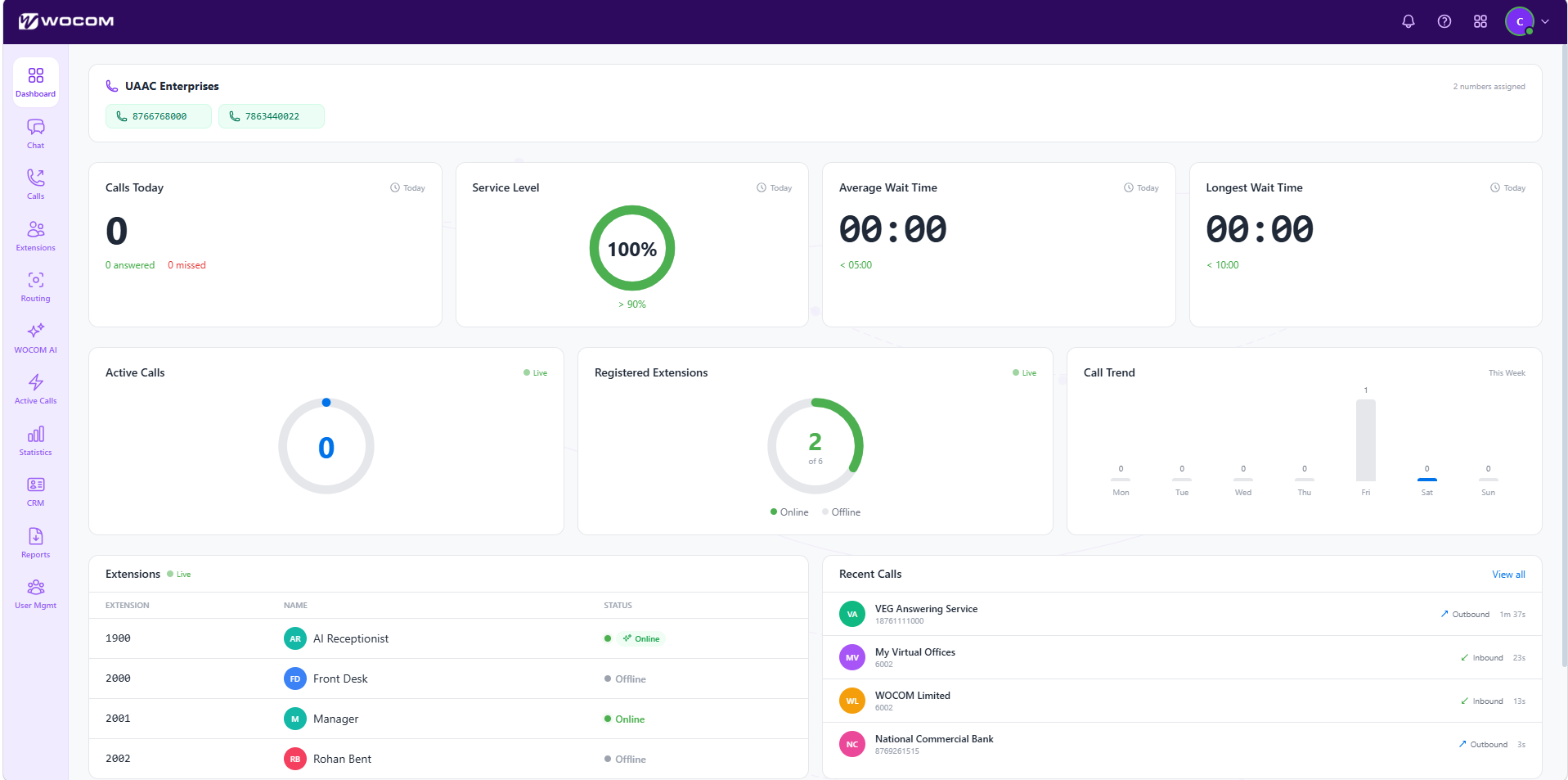Click extension number 2000

[118, 679]
